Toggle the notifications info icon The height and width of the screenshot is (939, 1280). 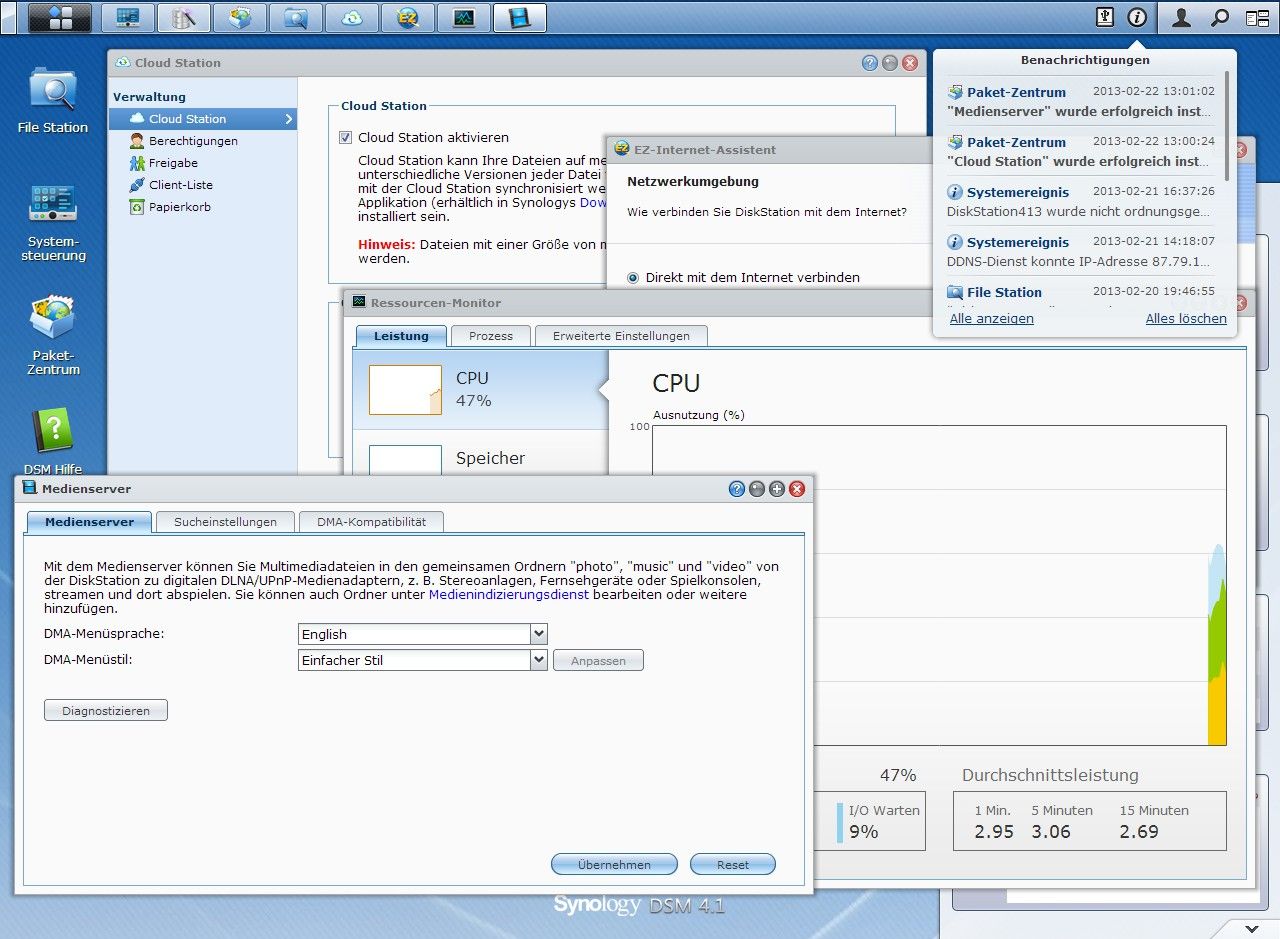(x=1137, y=17)
